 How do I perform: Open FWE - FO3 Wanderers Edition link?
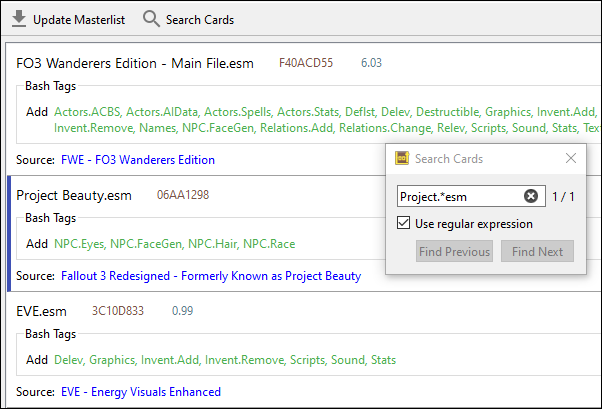point(138,160)
